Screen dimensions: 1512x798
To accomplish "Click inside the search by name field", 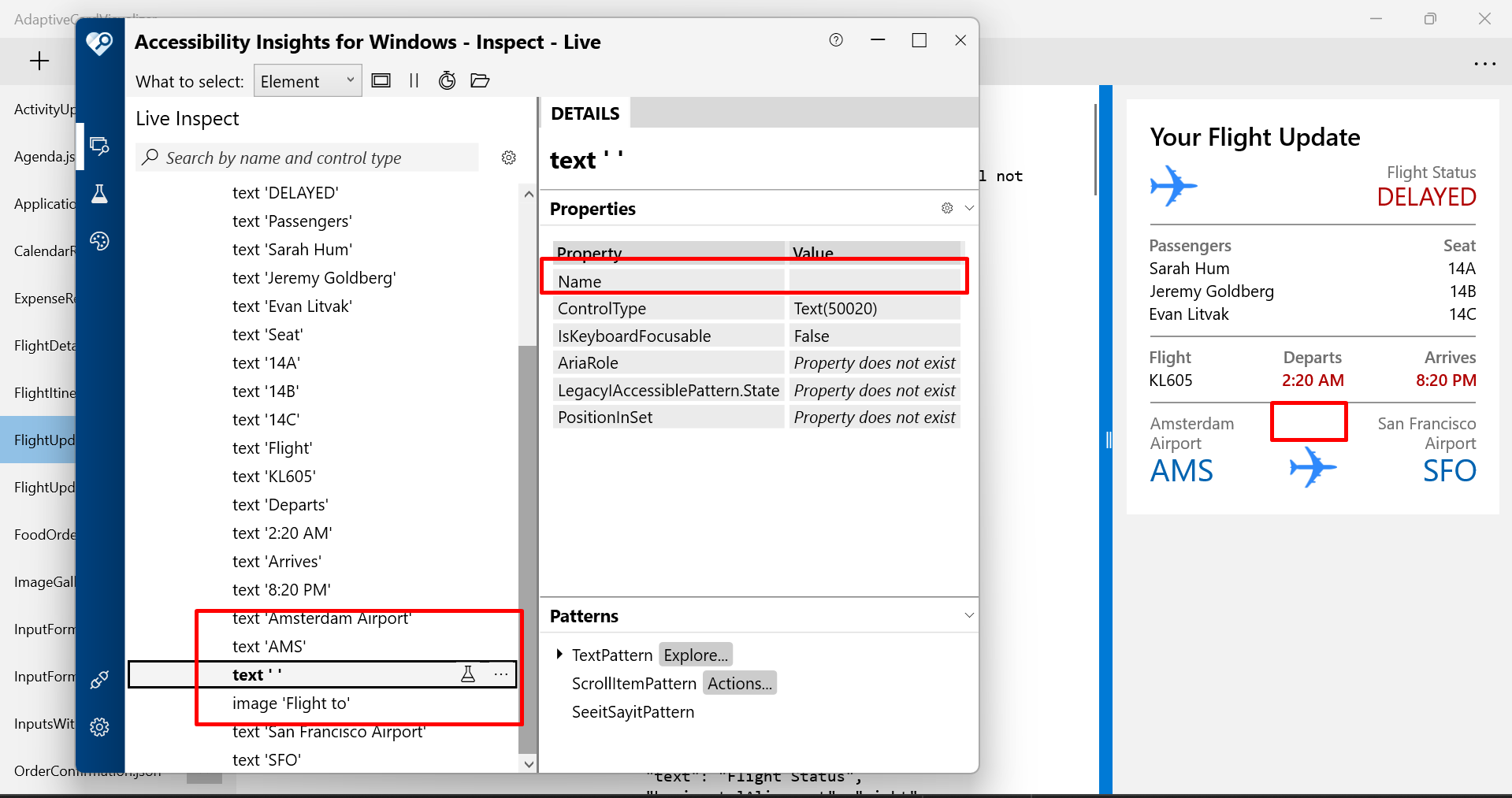I will (x=307, y=158).
